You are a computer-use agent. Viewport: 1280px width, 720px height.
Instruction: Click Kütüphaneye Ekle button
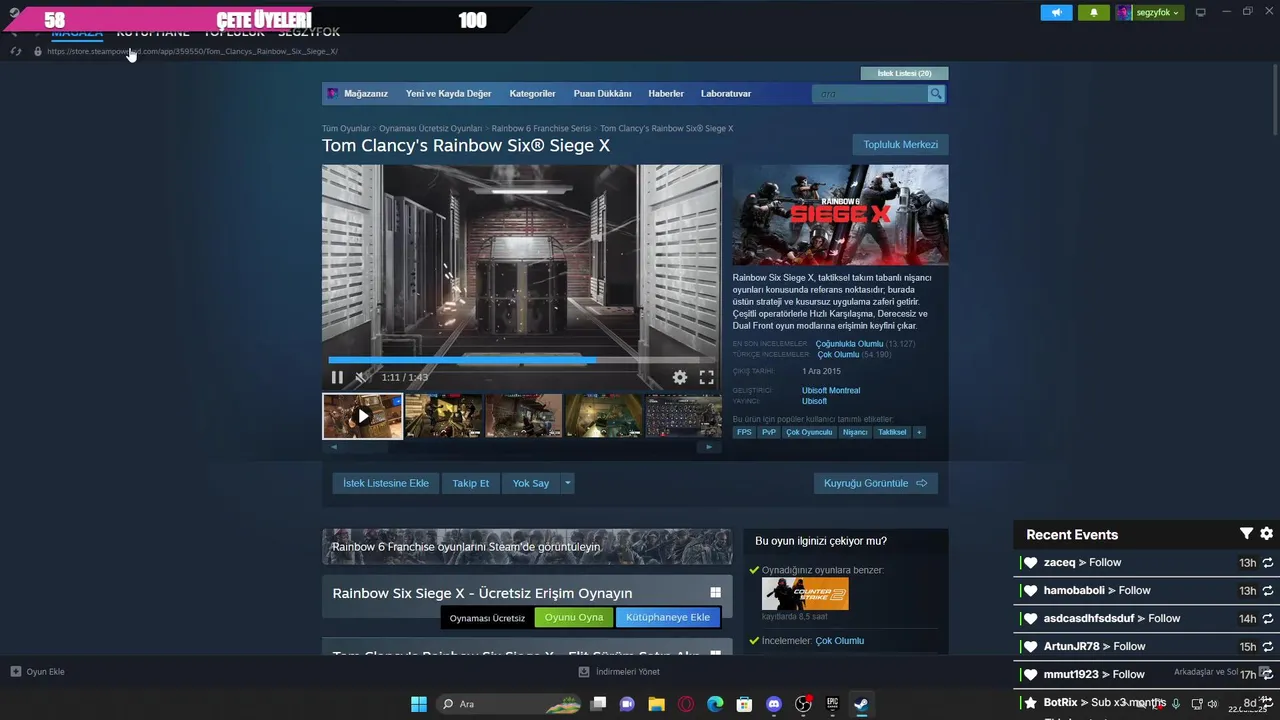(x=668, y=618)
